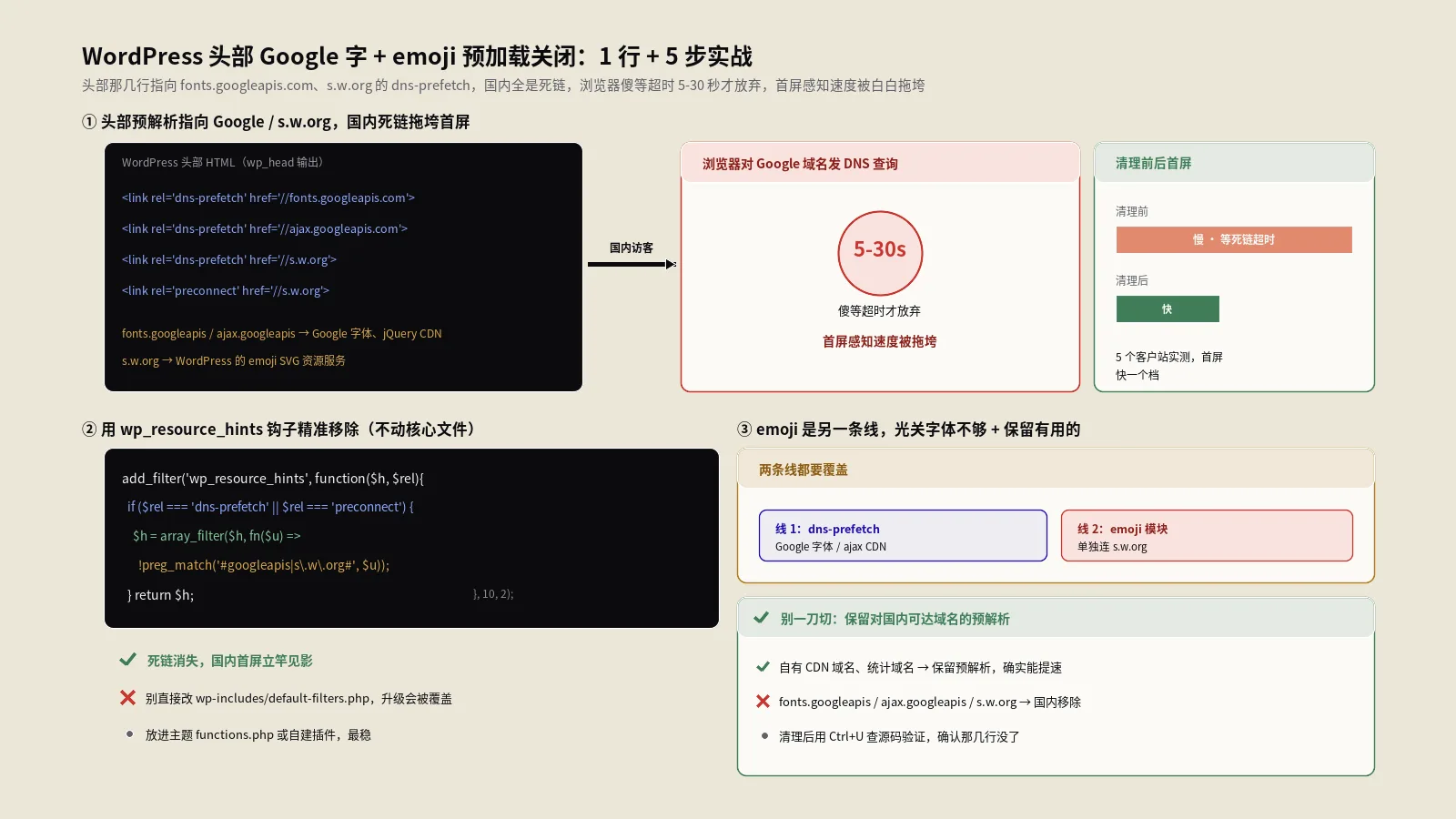Image resolution: width=1456 pixels, height=819 pixels.
Task: Click the 自有 CDN 域名、统计域名 line
Action: [920, 667]
